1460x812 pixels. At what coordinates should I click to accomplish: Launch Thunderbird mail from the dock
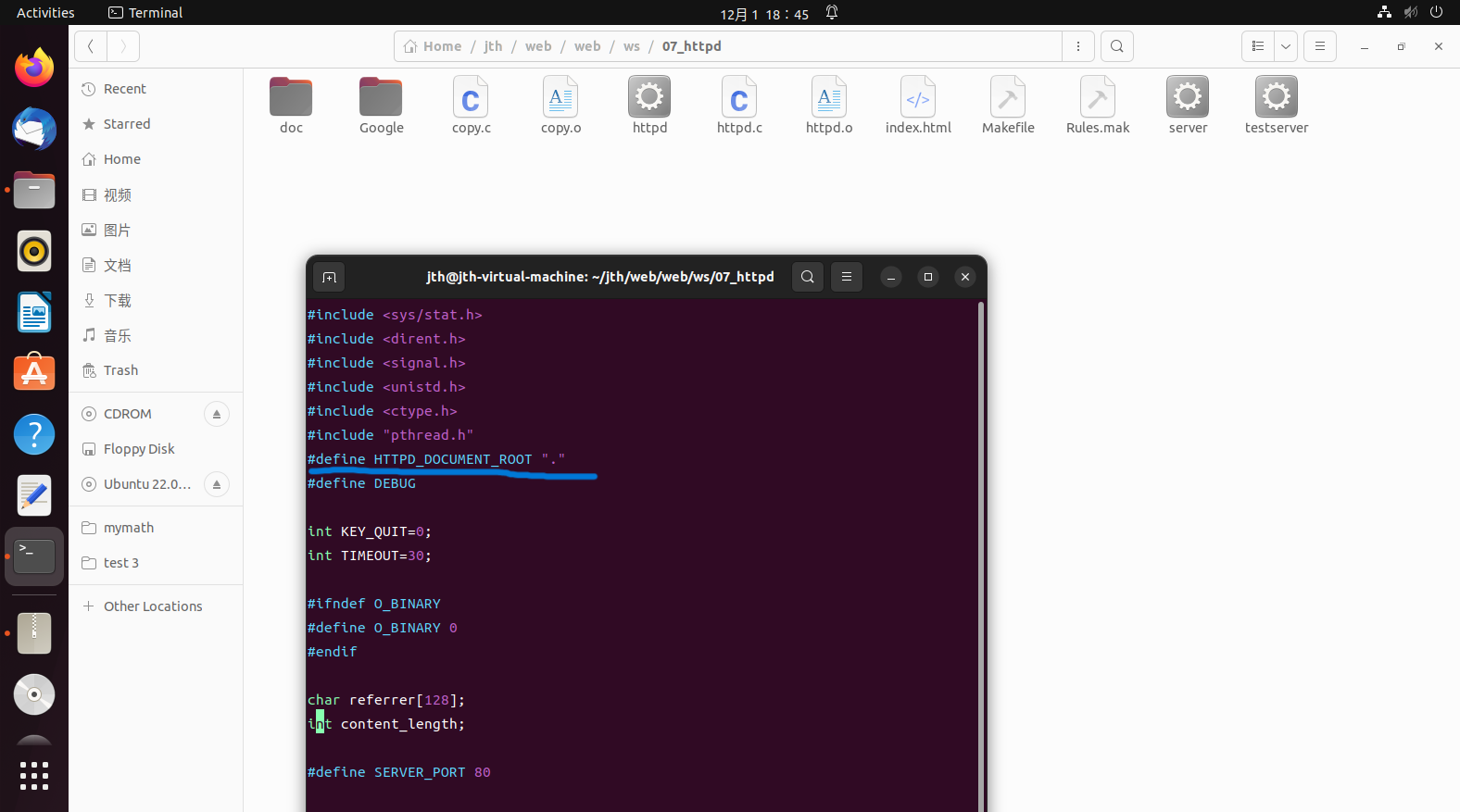[x=34, y=129]
